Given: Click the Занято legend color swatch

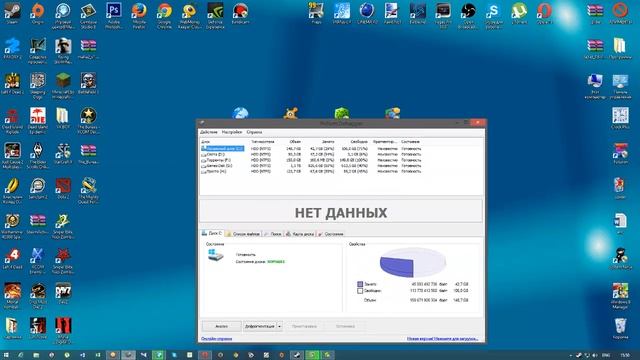Looking at the screenshot, I should pyautogui.click(x=360, y=284).
